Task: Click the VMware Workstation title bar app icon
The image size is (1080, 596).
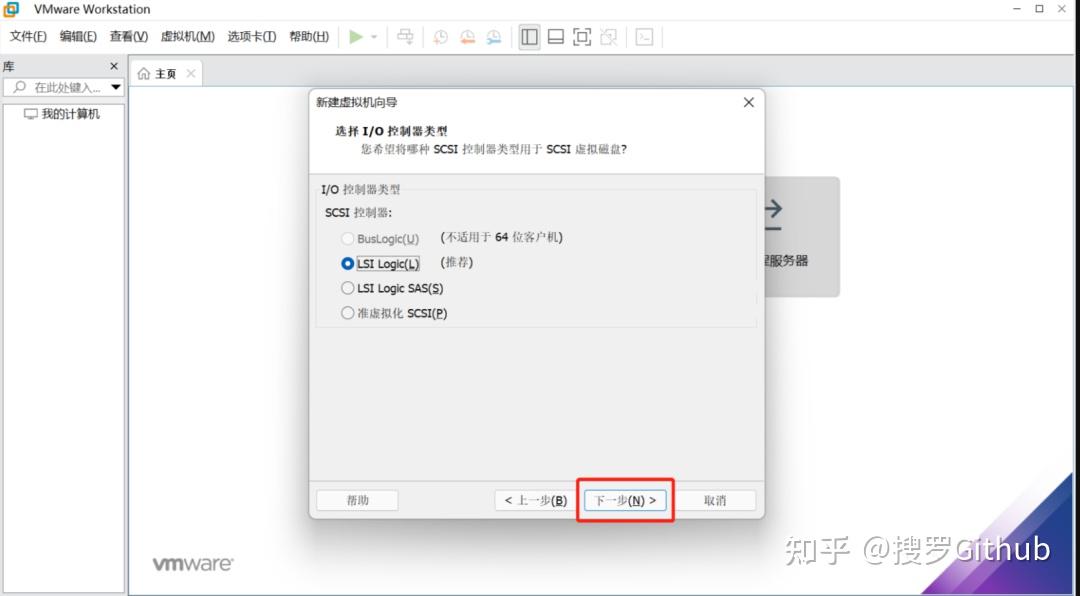Action: click(x=12, y=9)
